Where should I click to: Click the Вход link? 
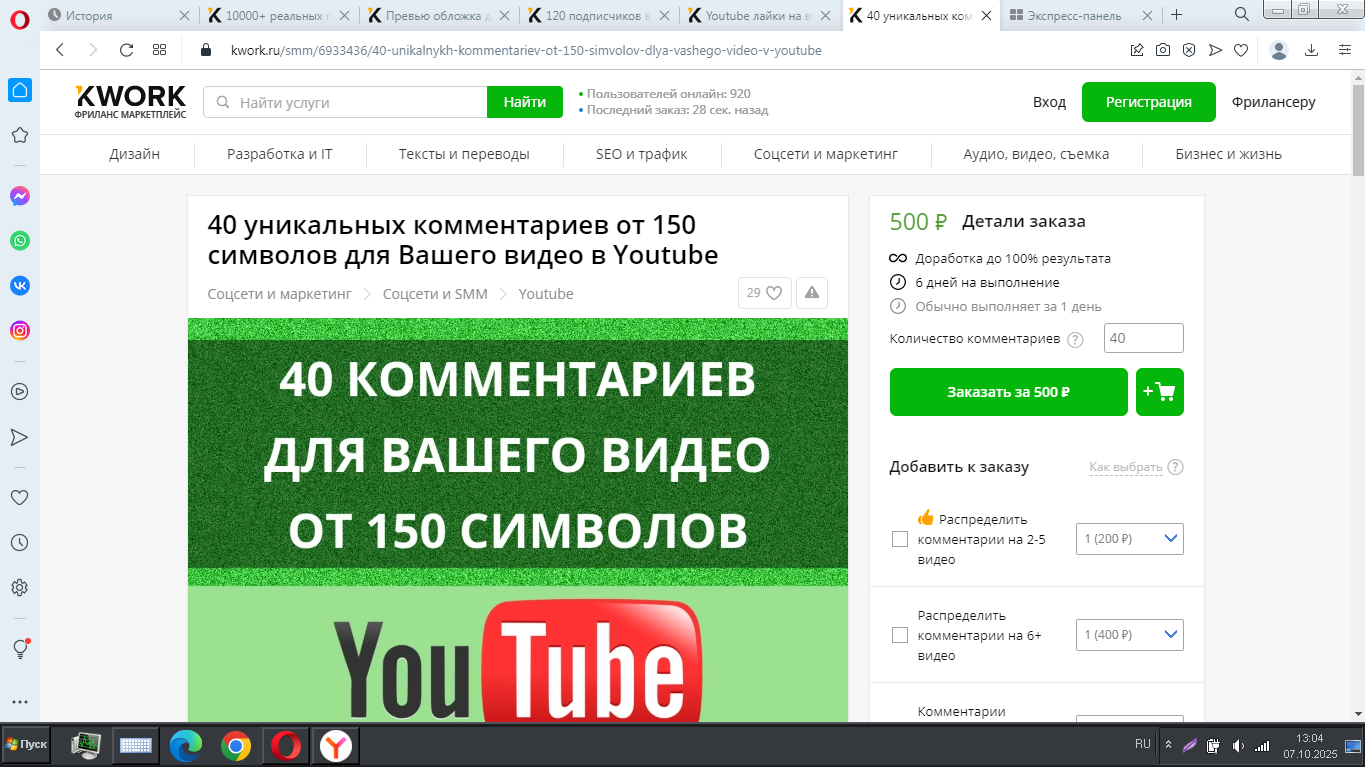pos(1049,102)
